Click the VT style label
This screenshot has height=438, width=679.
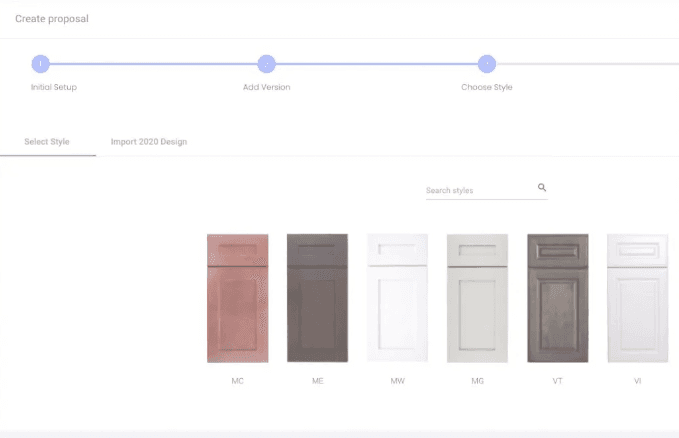(557, 381)
